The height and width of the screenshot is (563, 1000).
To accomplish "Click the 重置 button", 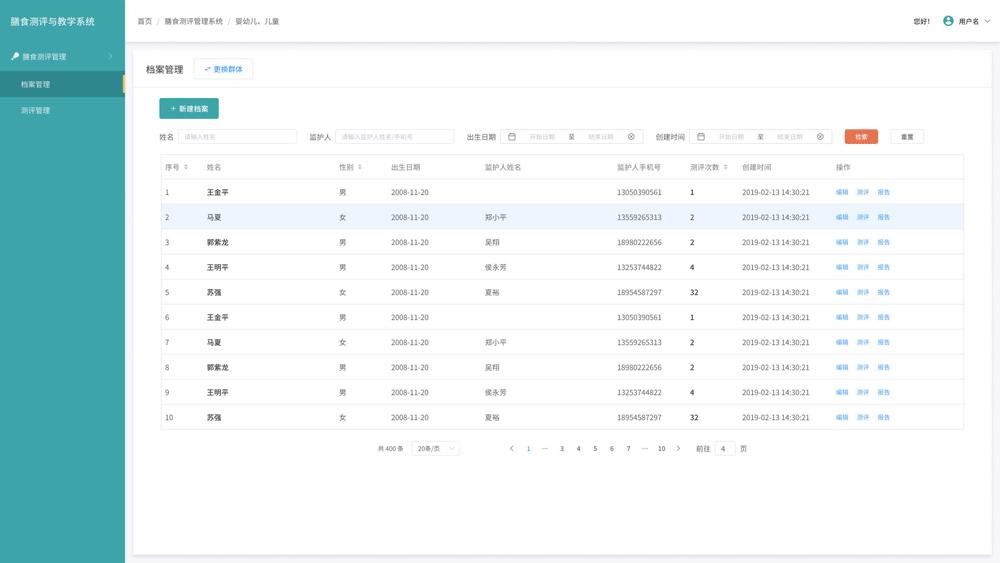I will (x=907, y=136).
